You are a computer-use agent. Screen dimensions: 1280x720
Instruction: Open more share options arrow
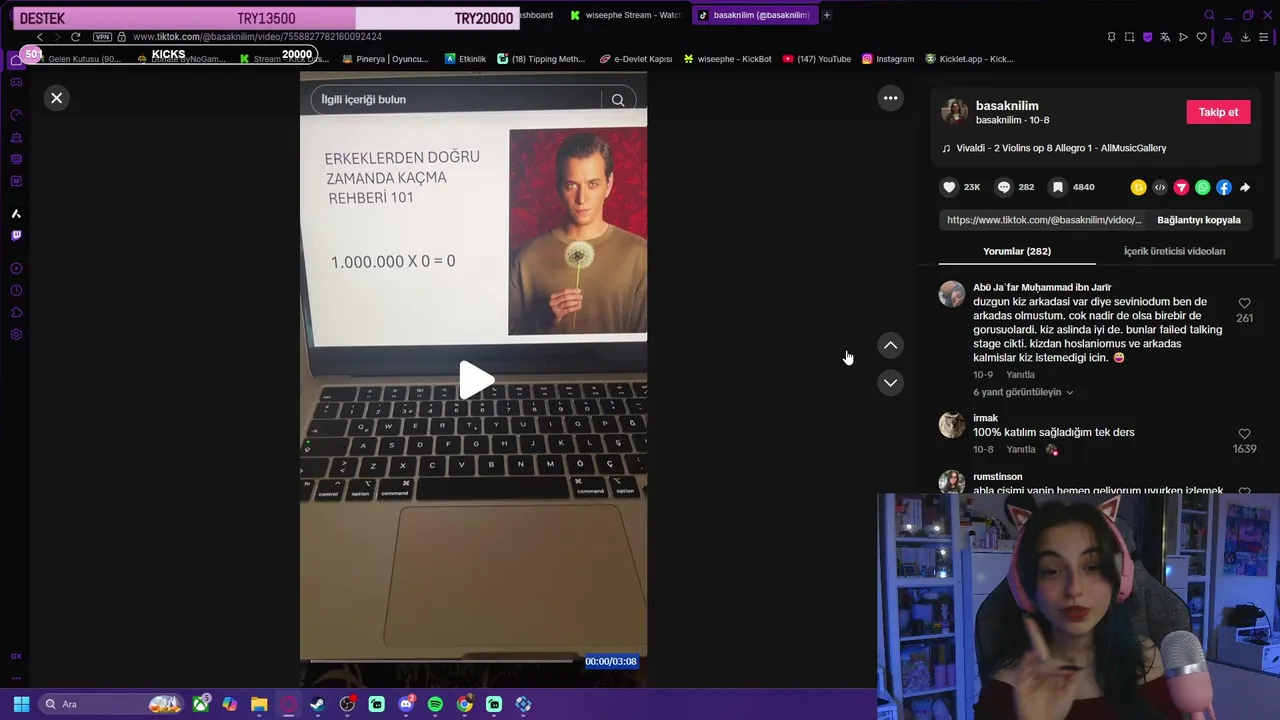(1245, 187)
